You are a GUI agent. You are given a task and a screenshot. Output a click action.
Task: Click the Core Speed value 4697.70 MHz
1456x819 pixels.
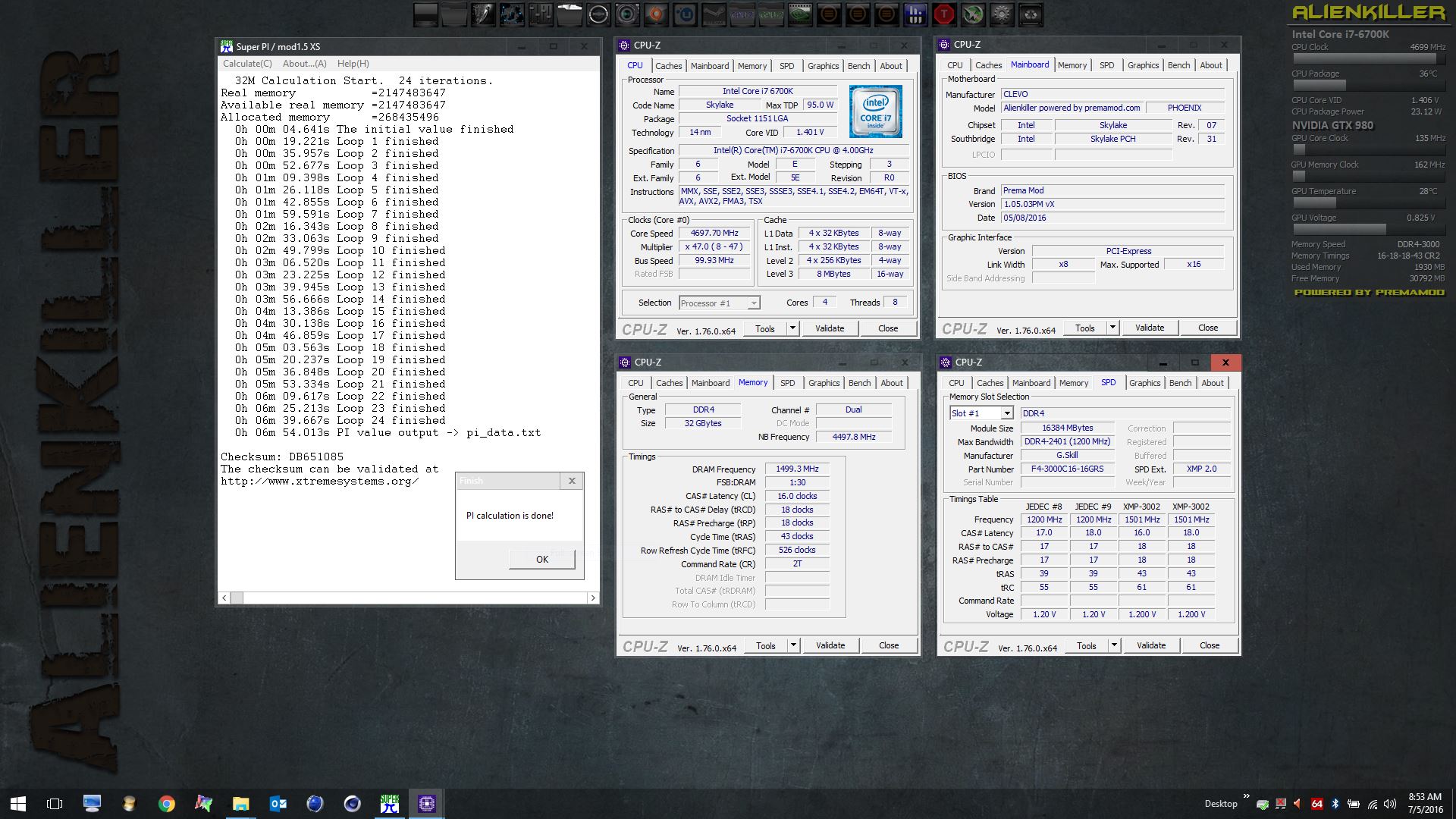pyautogui.click(x=714, y=233)
